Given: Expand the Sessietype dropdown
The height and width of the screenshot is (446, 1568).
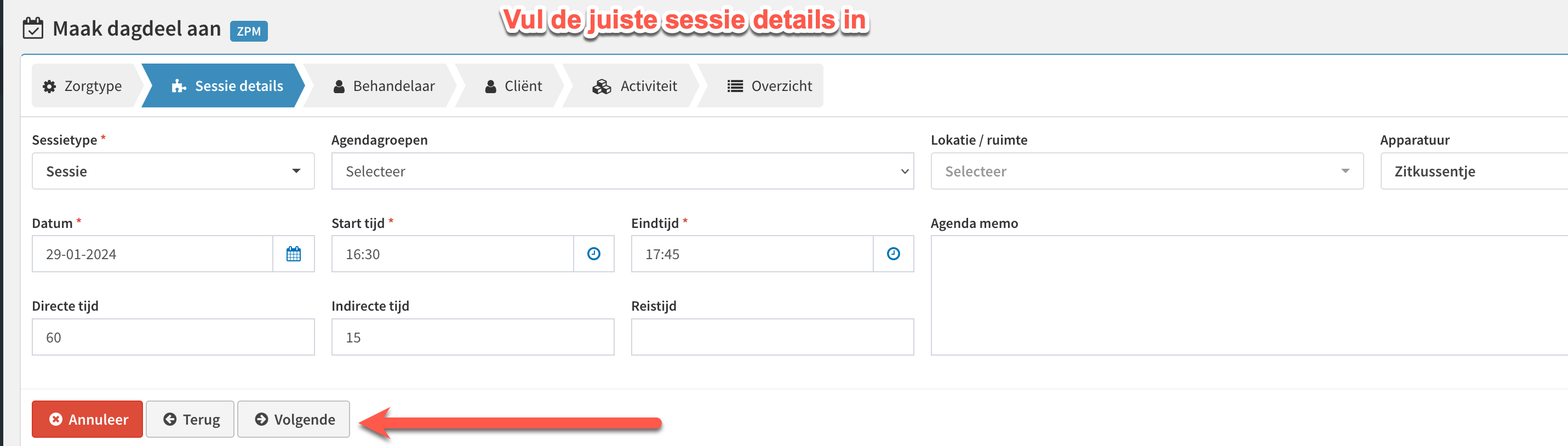Looking at the screenshot, I should point(174,171).
